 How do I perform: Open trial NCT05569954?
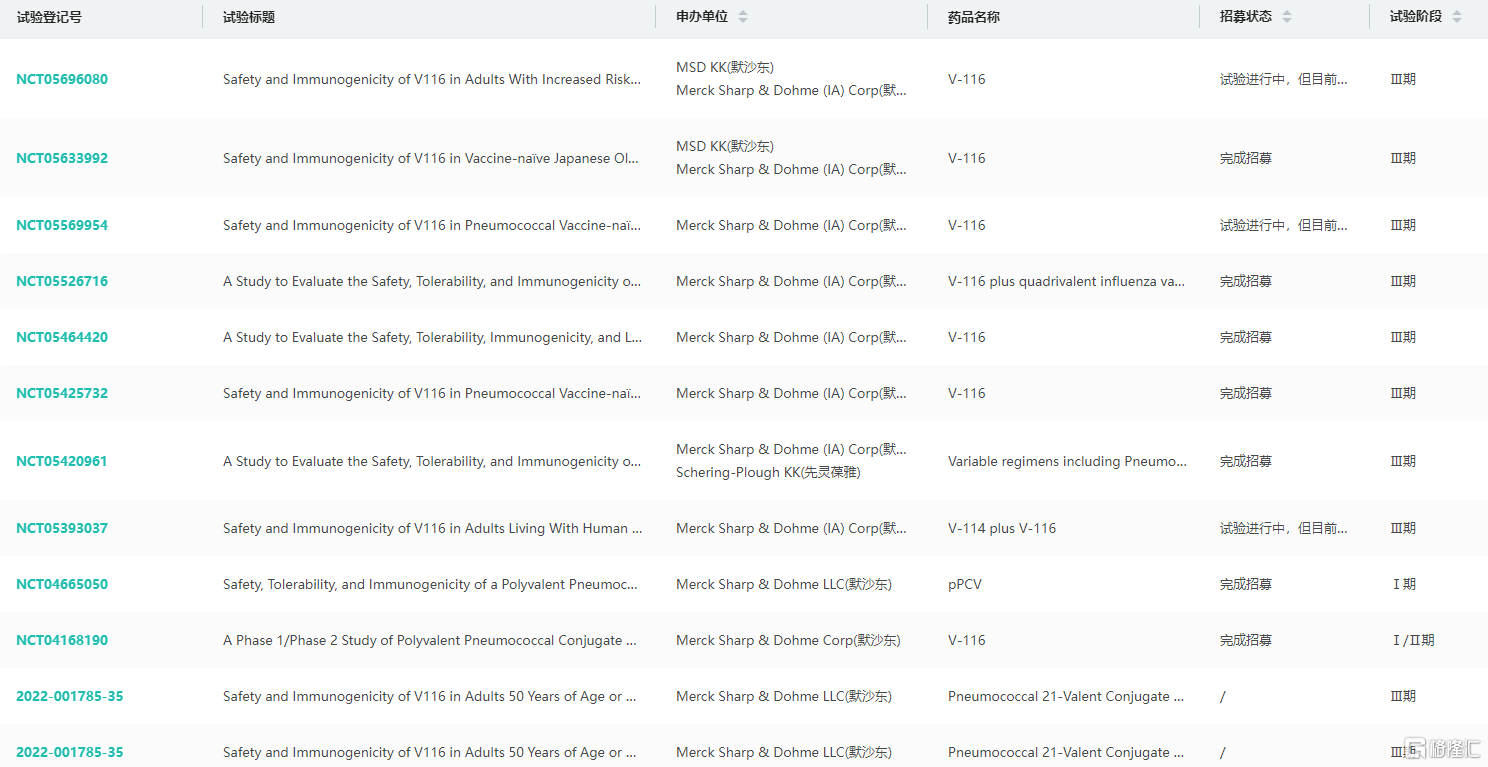(62, 225)
